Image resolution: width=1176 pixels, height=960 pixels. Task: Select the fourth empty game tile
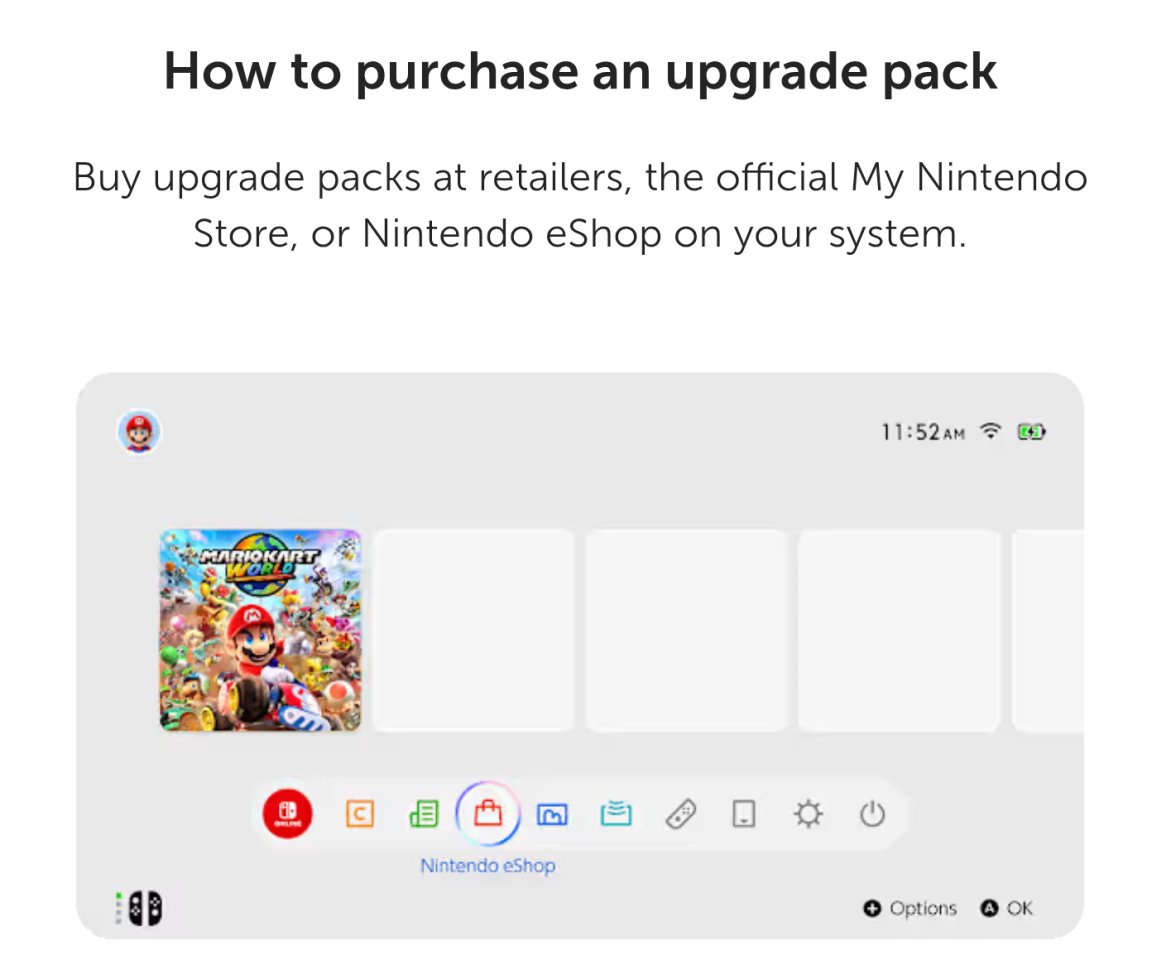1048,630
